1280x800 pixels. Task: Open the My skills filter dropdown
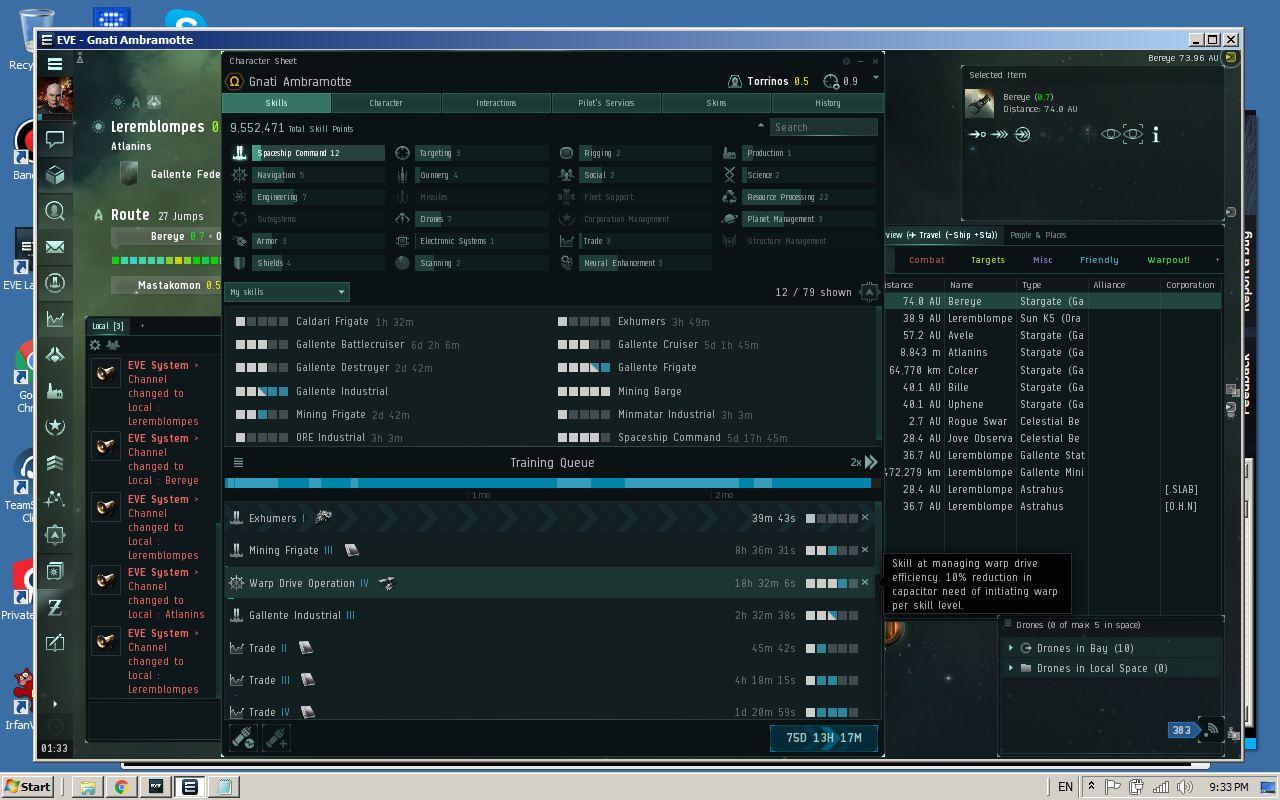[288, 292]
